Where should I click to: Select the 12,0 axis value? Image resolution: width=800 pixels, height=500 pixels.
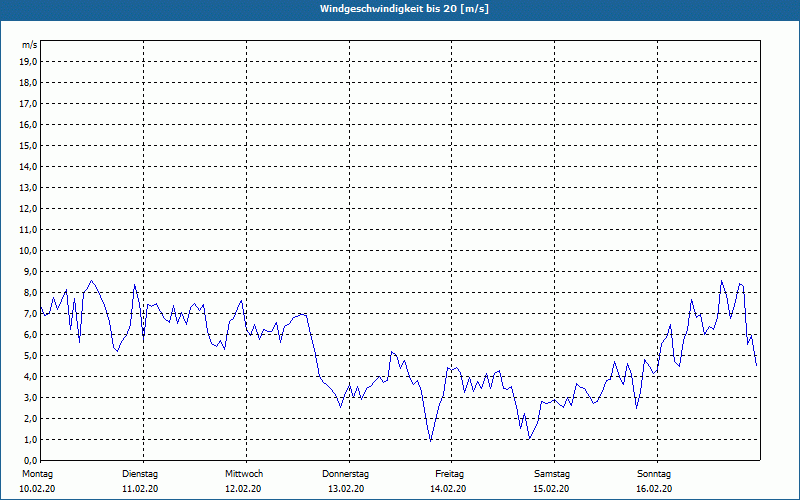tap(28, 209)
